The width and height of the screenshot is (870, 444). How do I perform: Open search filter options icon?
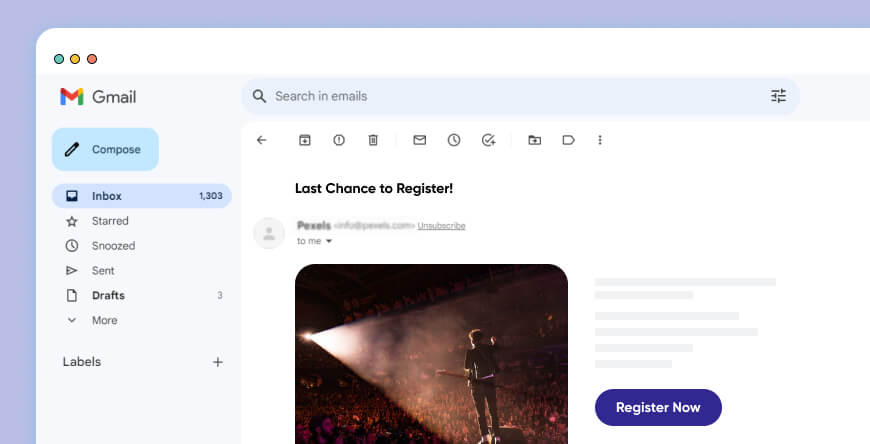coord(778,96)
